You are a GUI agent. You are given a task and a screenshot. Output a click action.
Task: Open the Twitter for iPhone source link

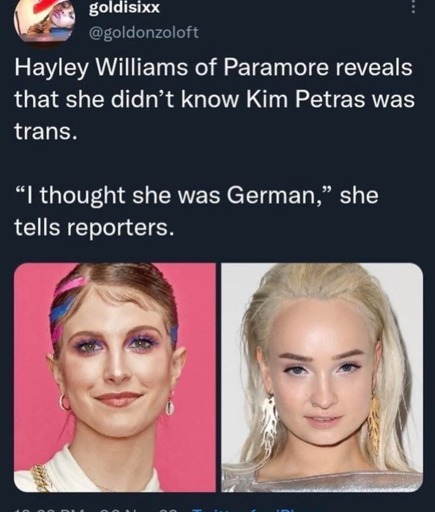coord(245,509)
